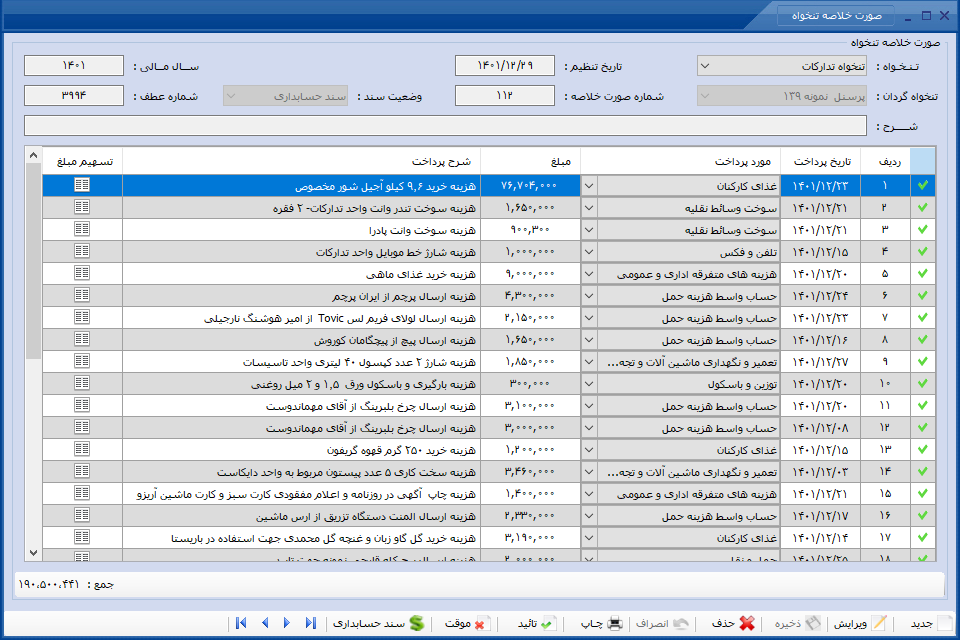Screen dimensions: 960x640
Task: Go to previous record arrow
Action: (265, 623)
